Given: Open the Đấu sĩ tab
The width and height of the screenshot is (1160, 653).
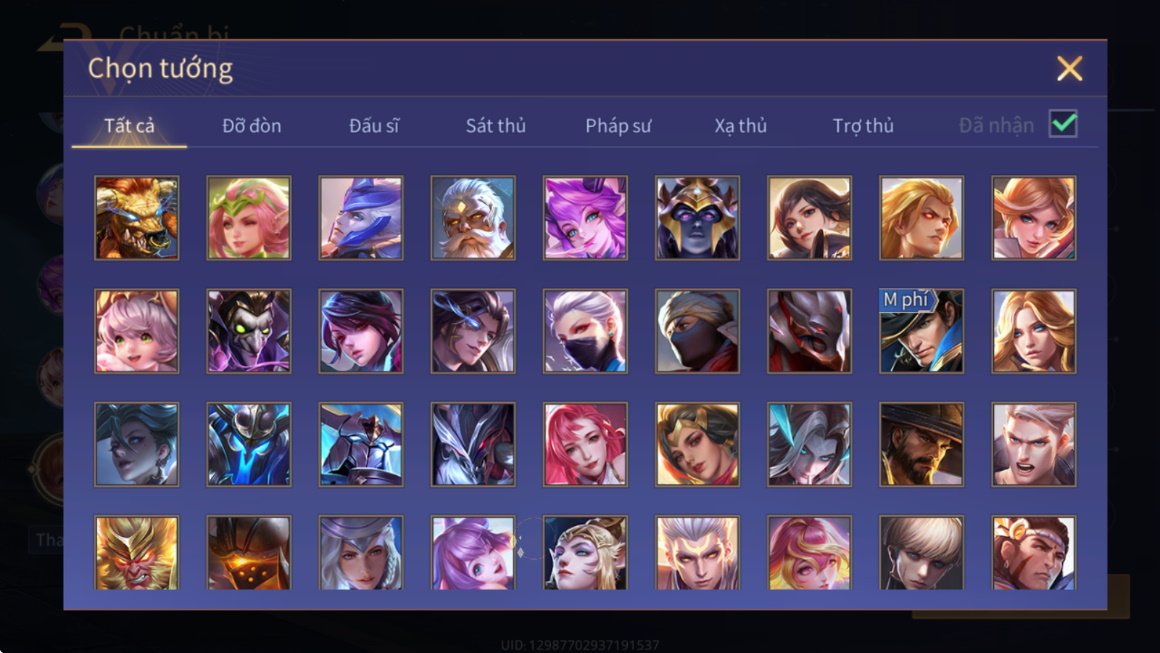Looking at the screenshot, I should (x=374, y=126).
